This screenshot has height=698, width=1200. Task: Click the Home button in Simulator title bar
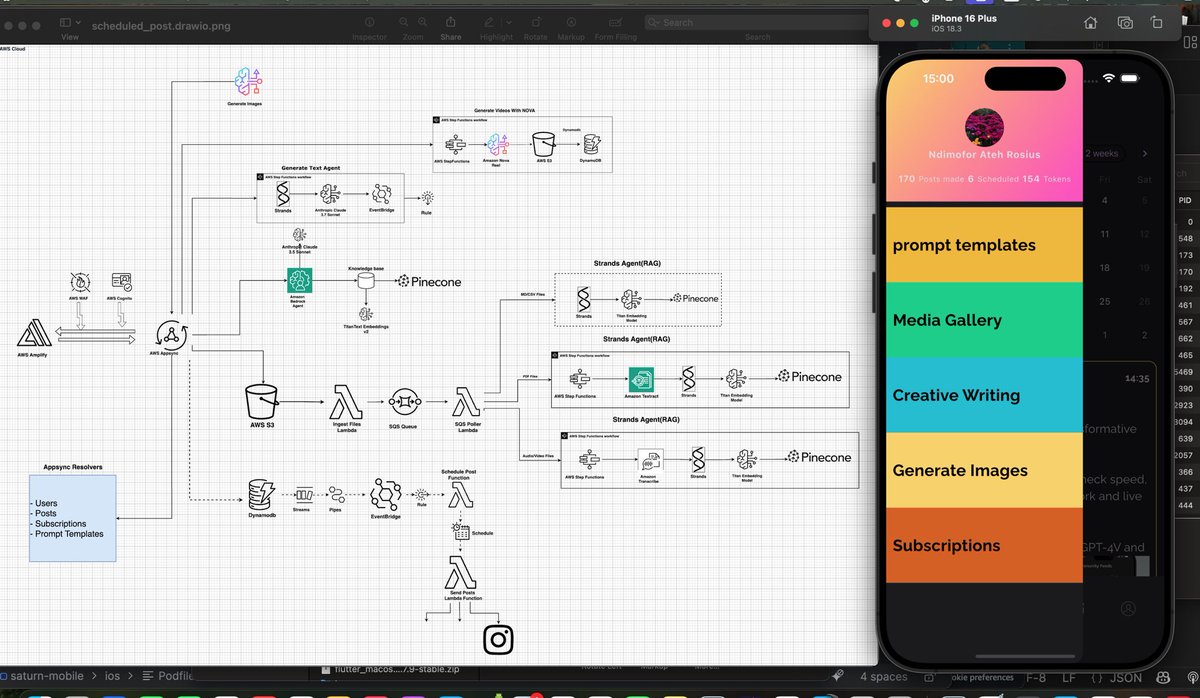1090,23
